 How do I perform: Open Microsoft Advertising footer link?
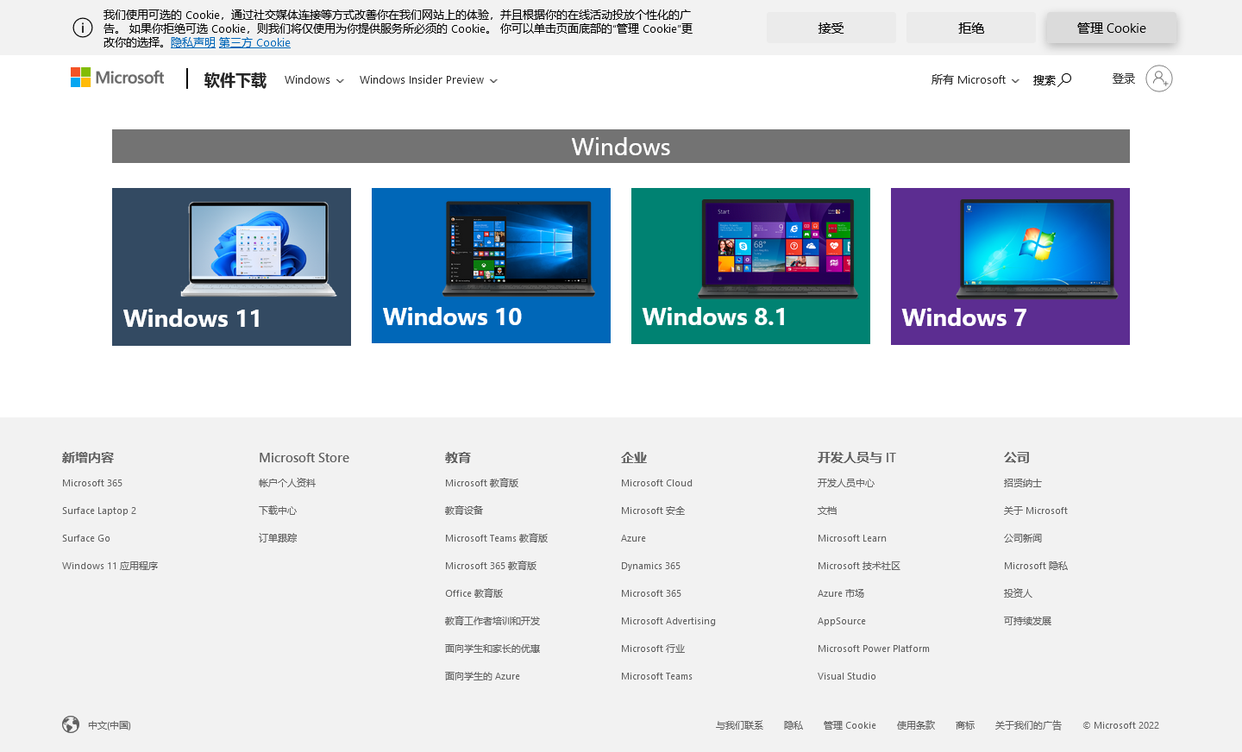pos(668,621)
